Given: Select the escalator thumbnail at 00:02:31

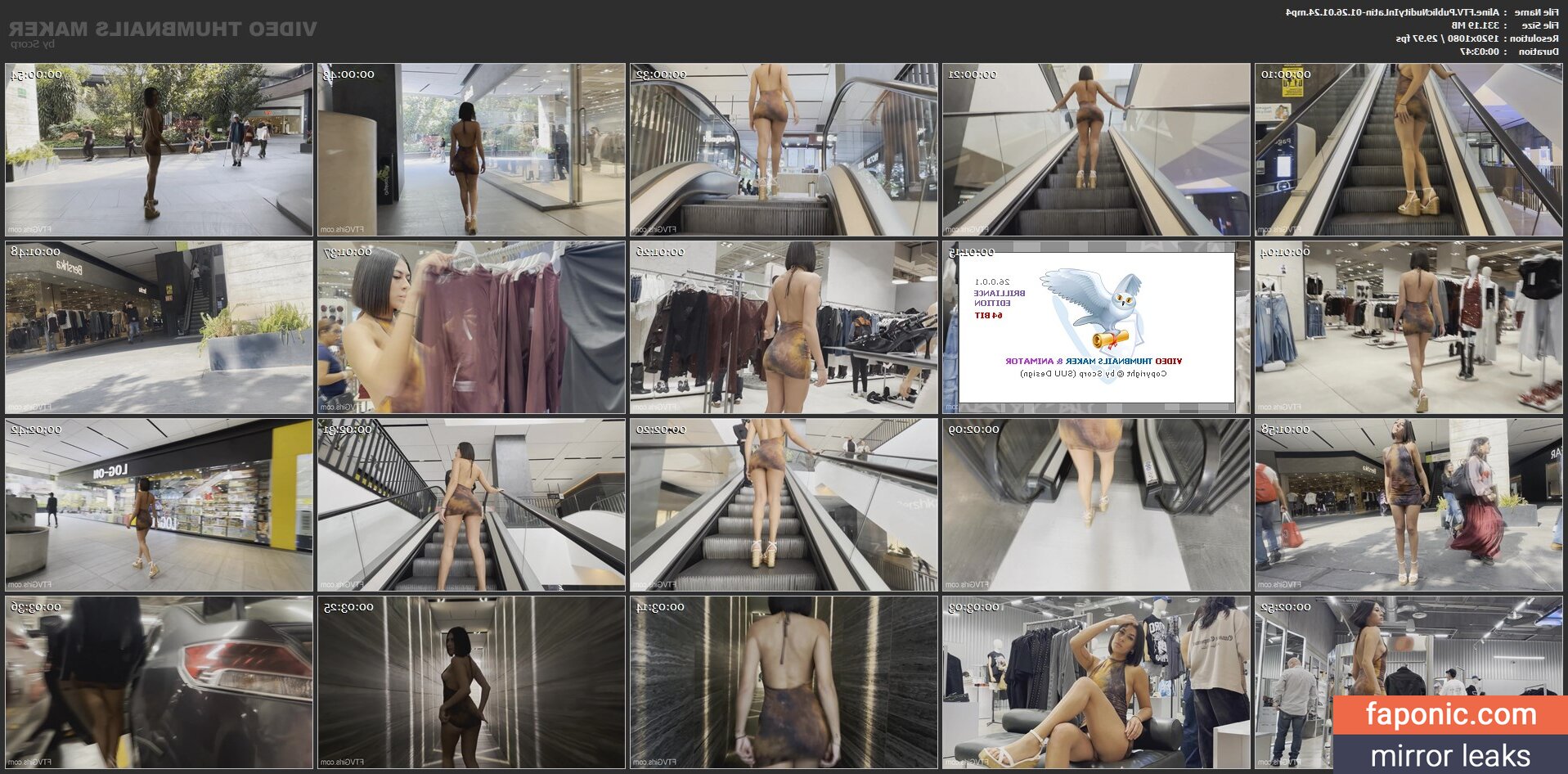Looking at the screenshot, I should click(x=471, y=505).
